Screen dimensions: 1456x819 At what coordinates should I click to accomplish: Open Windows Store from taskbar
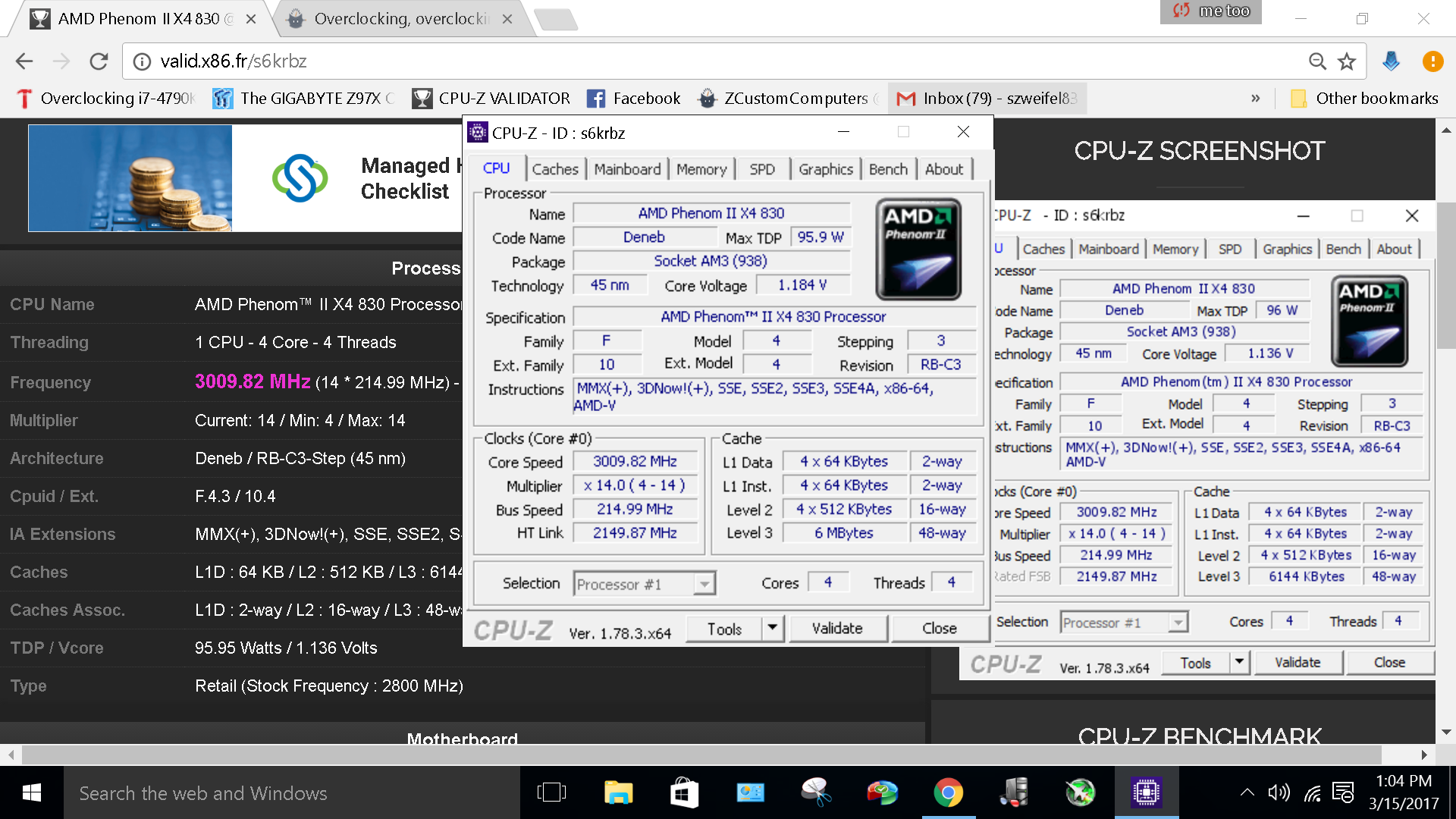coord(684,793)
